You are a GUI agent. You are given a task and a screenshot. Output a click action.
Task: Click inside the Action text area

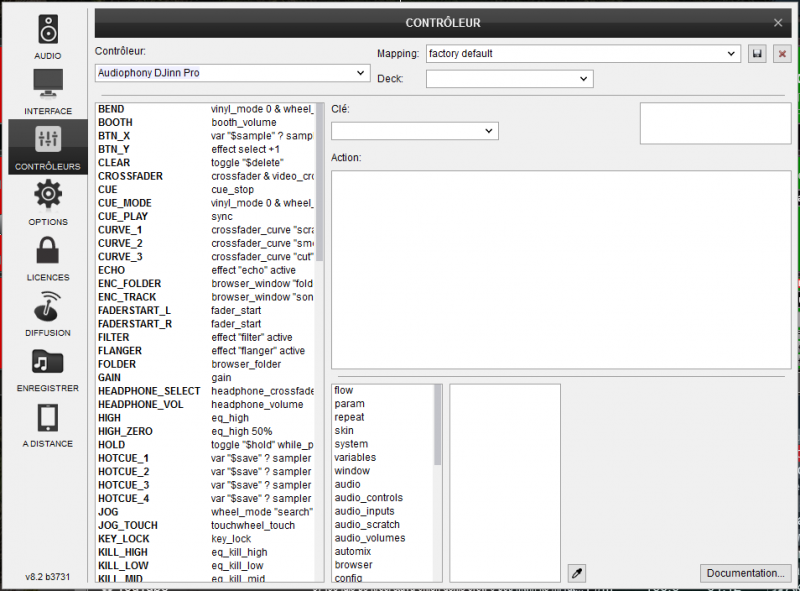tap(560, 268)
